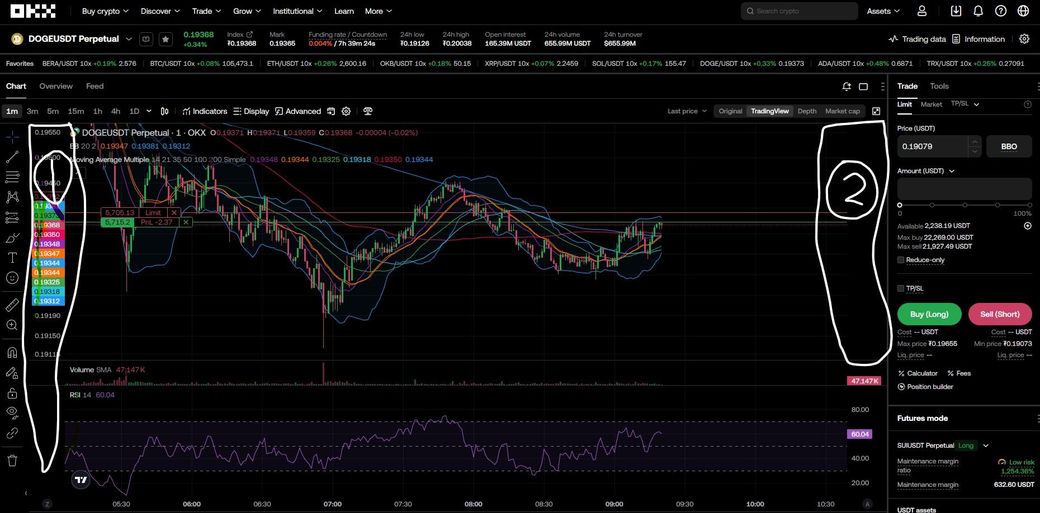Select the text annotation tool
The image size is (1040, 513).
click(x=12, y=258)
